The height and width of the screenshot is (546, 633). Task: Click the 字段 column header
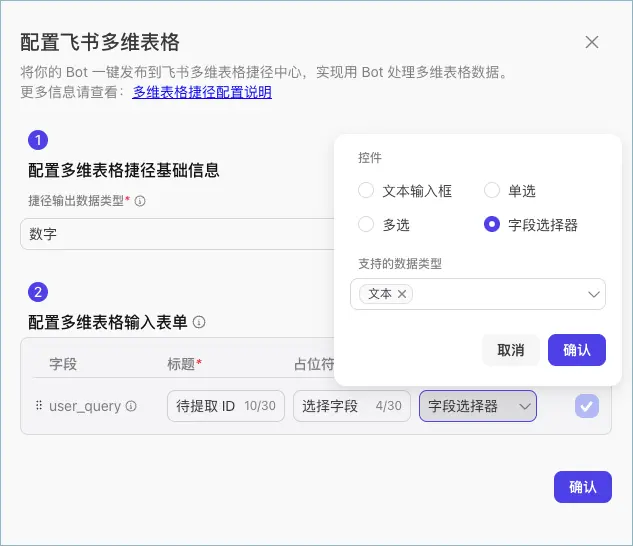[63, 364]
